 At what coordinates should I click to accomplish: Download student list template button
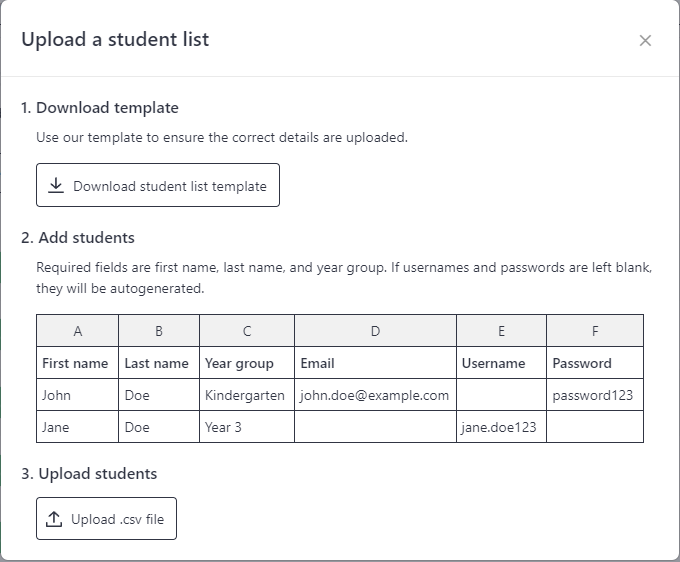coord(158,185)
